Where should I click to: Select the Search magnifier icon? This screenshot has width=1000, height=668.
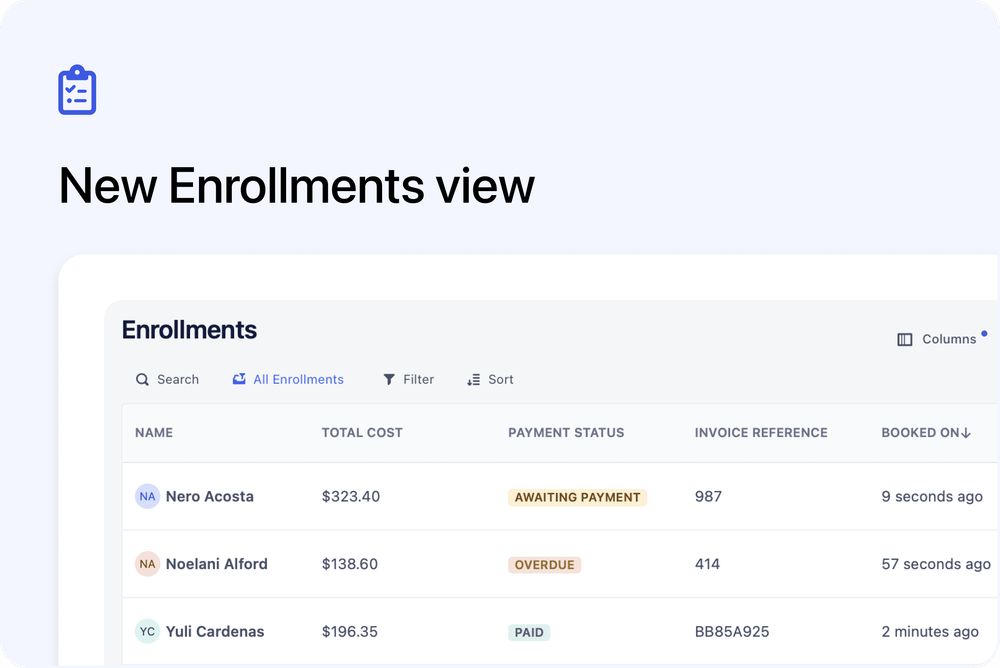142,379
